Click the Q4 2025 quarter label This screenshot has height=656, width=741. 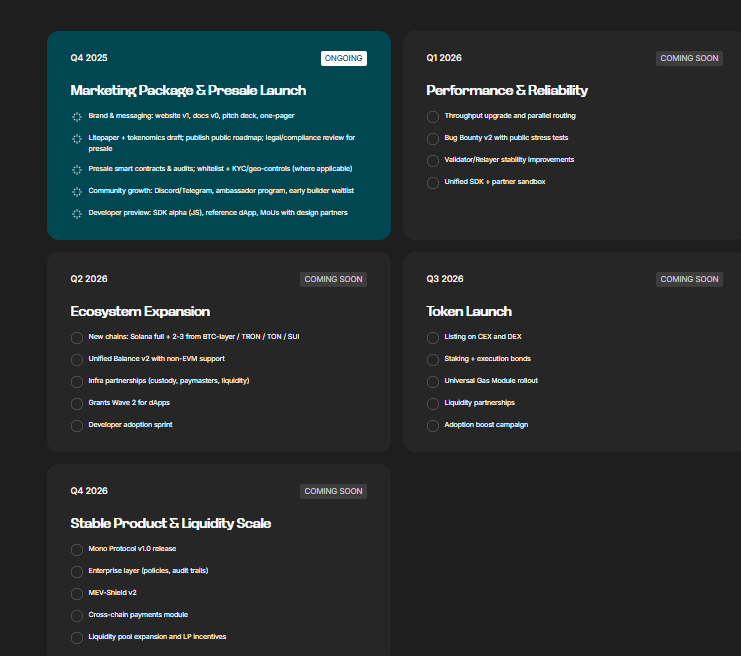click(x=89, y=58)
